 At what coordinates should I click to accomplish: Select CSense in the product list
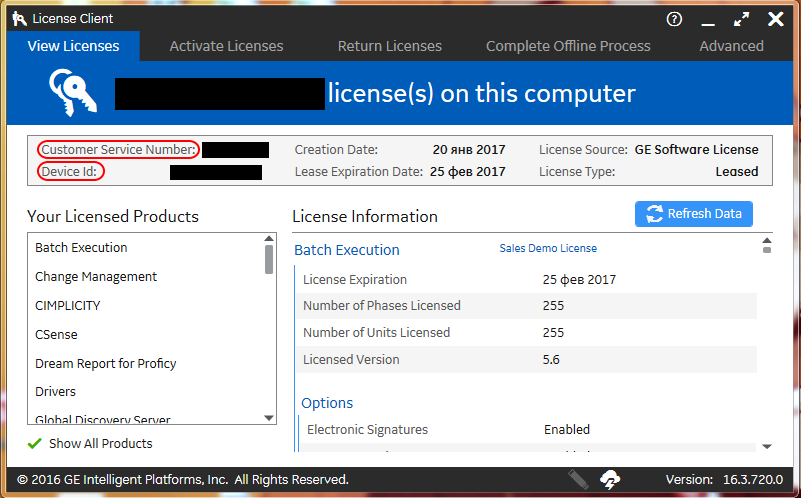click(56, 335)
